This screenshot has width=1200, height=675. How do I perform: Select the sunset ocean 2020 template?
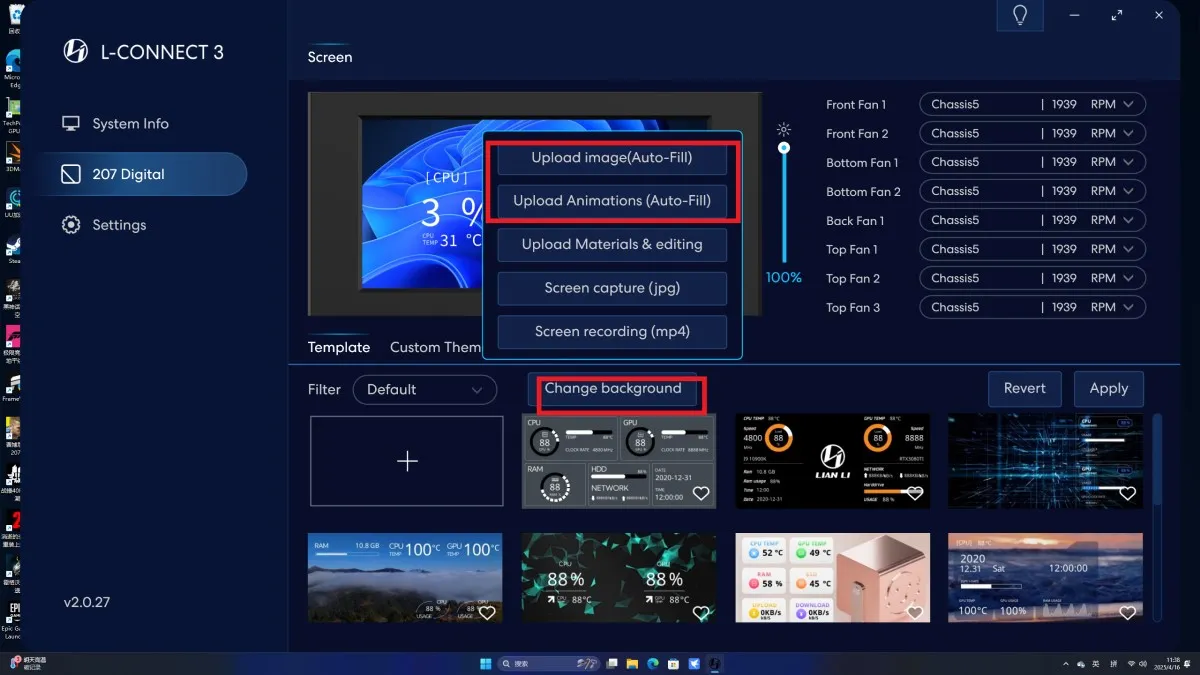(1045, 577)
